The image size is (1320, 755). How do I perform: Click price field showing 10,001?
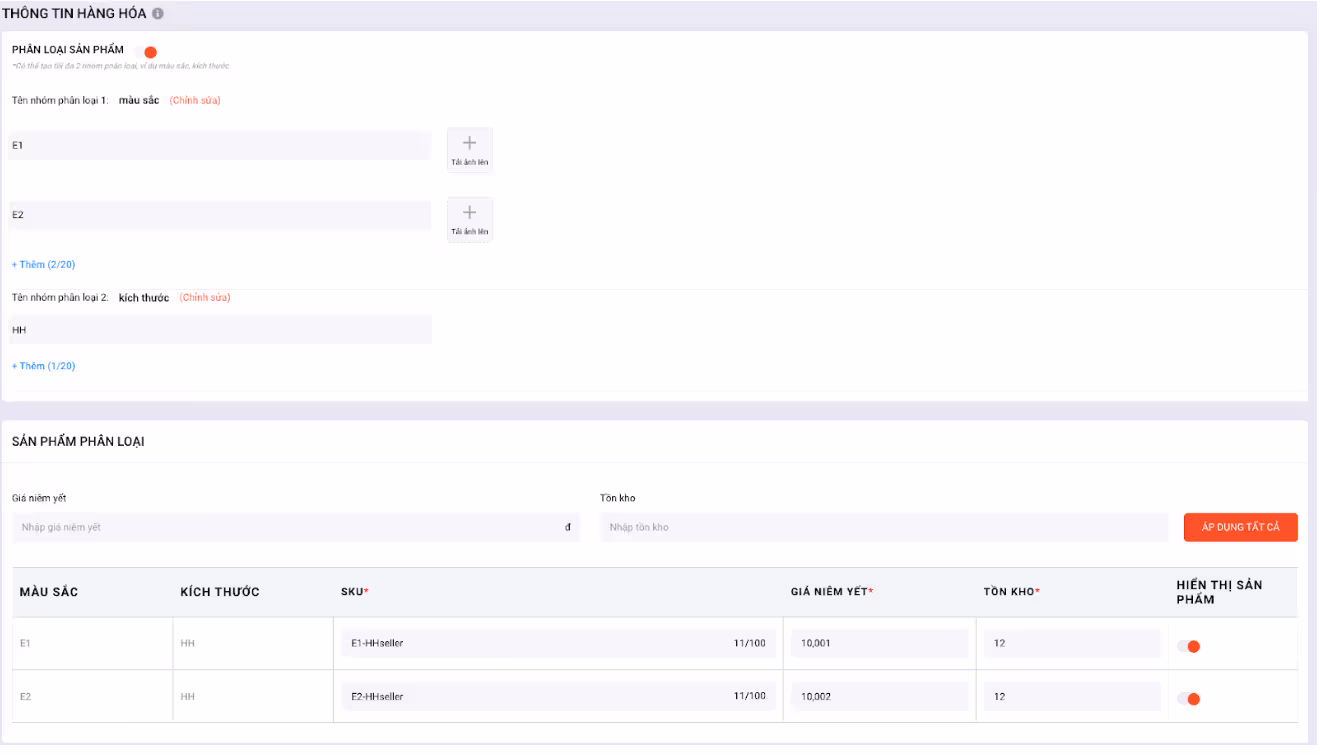(880, 643)
